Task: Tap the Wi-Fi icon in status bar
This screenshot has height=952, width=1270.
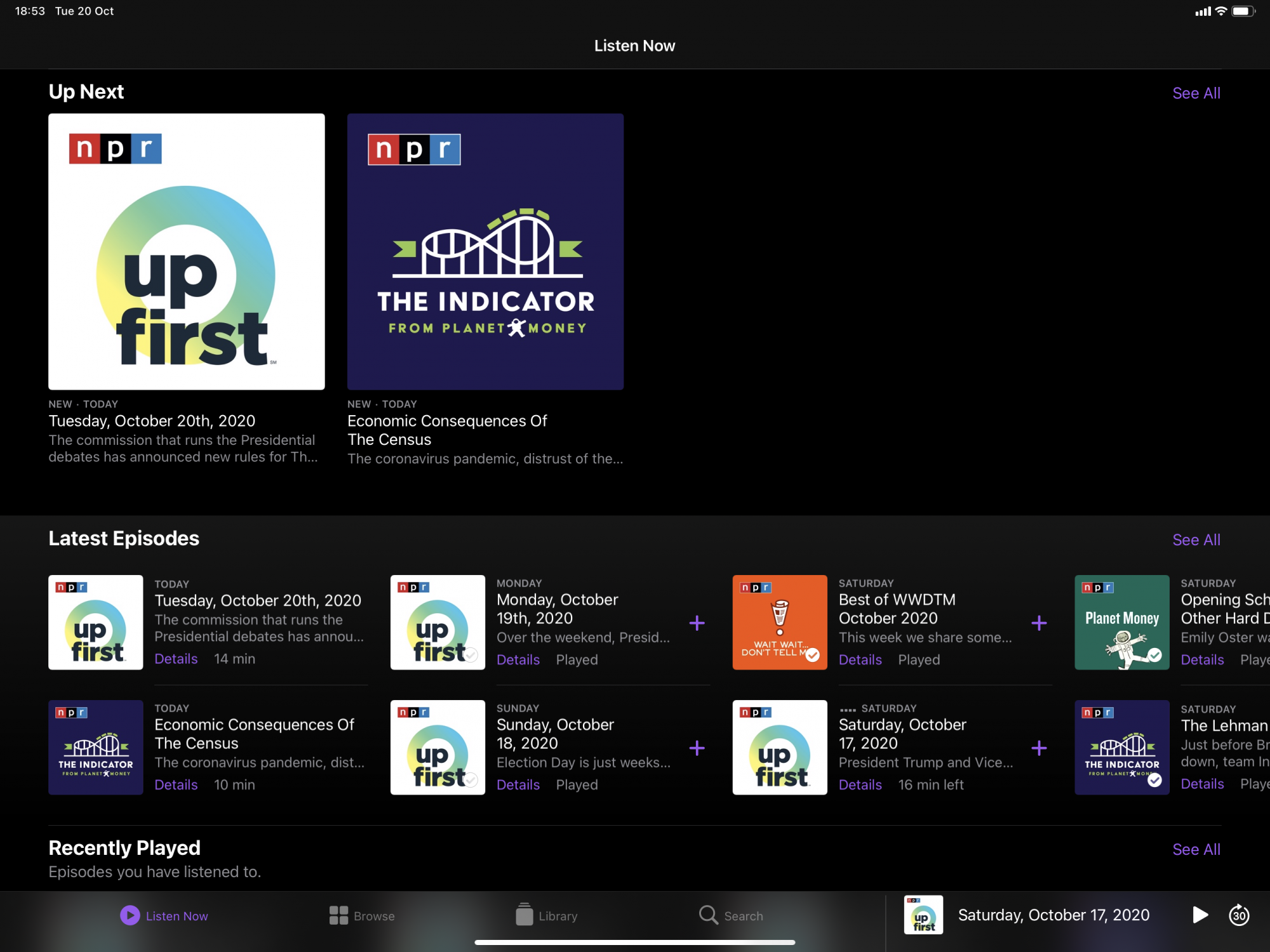Action: (1220, 11)
